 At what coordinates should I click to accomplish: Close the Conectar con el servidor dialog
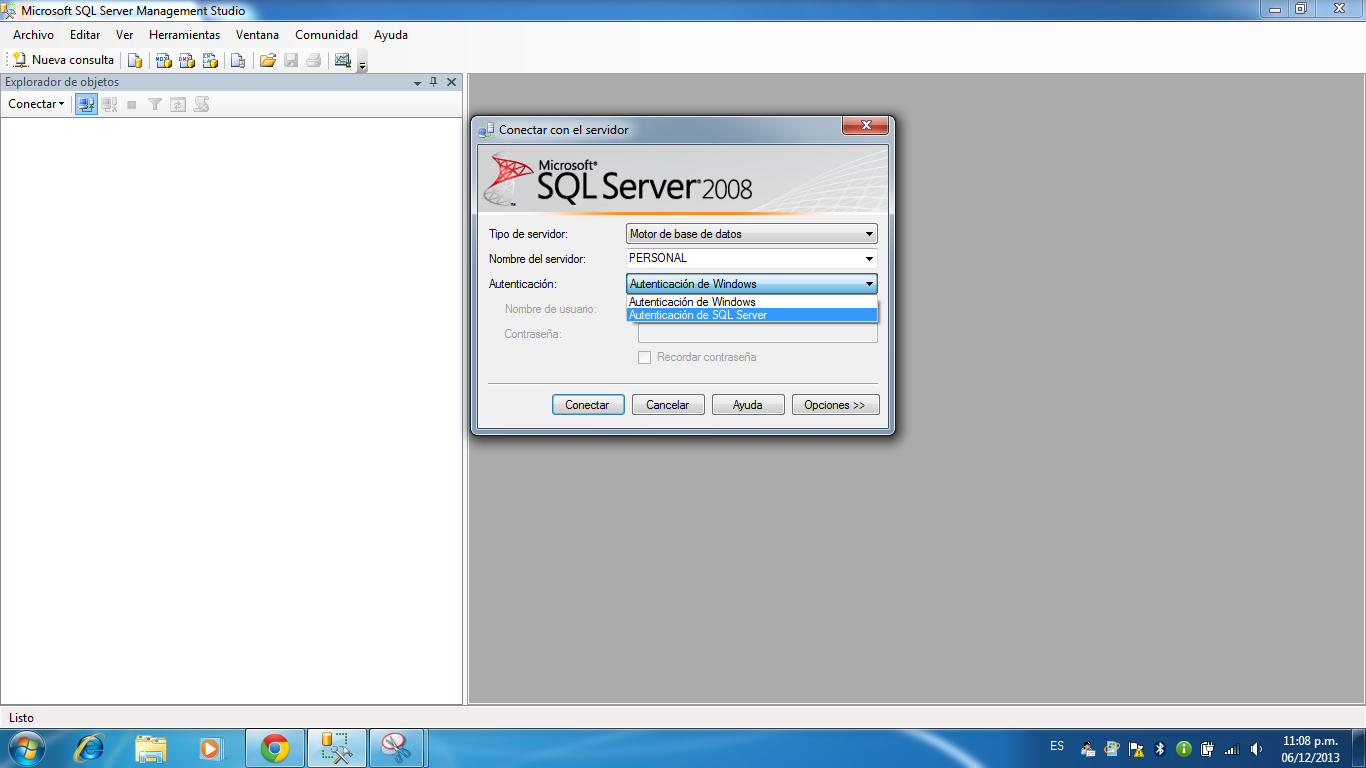[865, 126]
